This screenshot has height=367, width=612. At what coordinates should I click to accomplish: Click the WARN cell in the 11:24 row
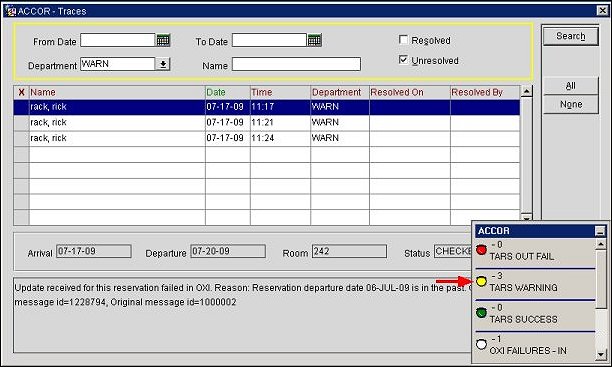coord(340,138)
